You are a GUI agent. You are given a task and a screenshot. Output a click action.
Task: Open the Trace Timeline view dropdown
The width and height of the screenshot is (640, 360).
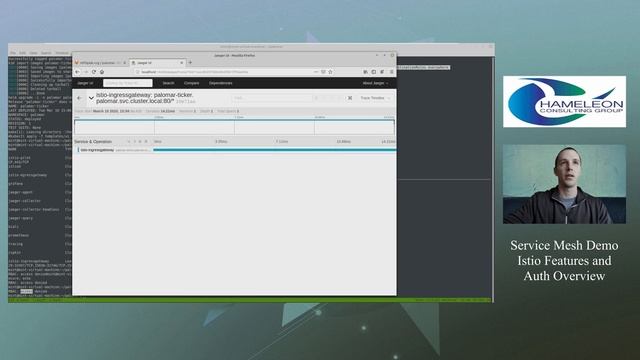tap(375, 98)
